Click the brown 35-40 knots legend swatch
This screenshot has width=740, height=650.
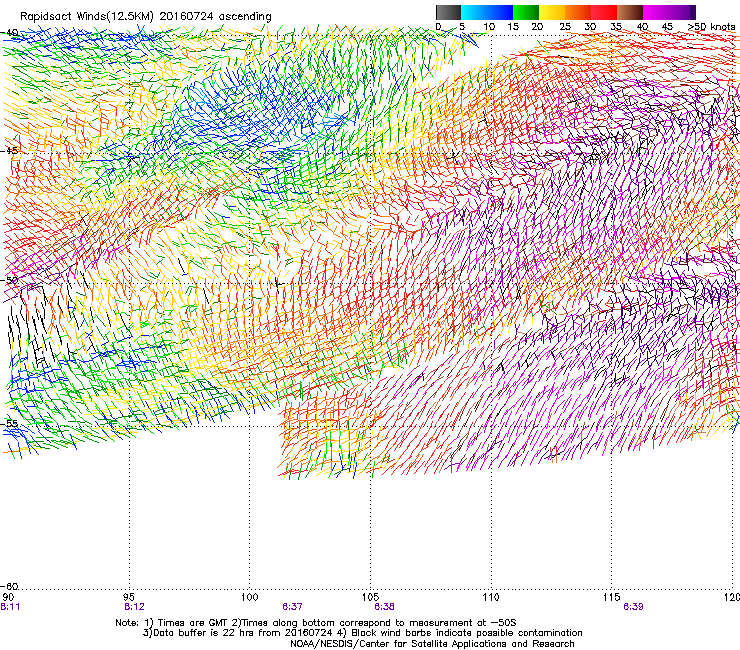630,12
